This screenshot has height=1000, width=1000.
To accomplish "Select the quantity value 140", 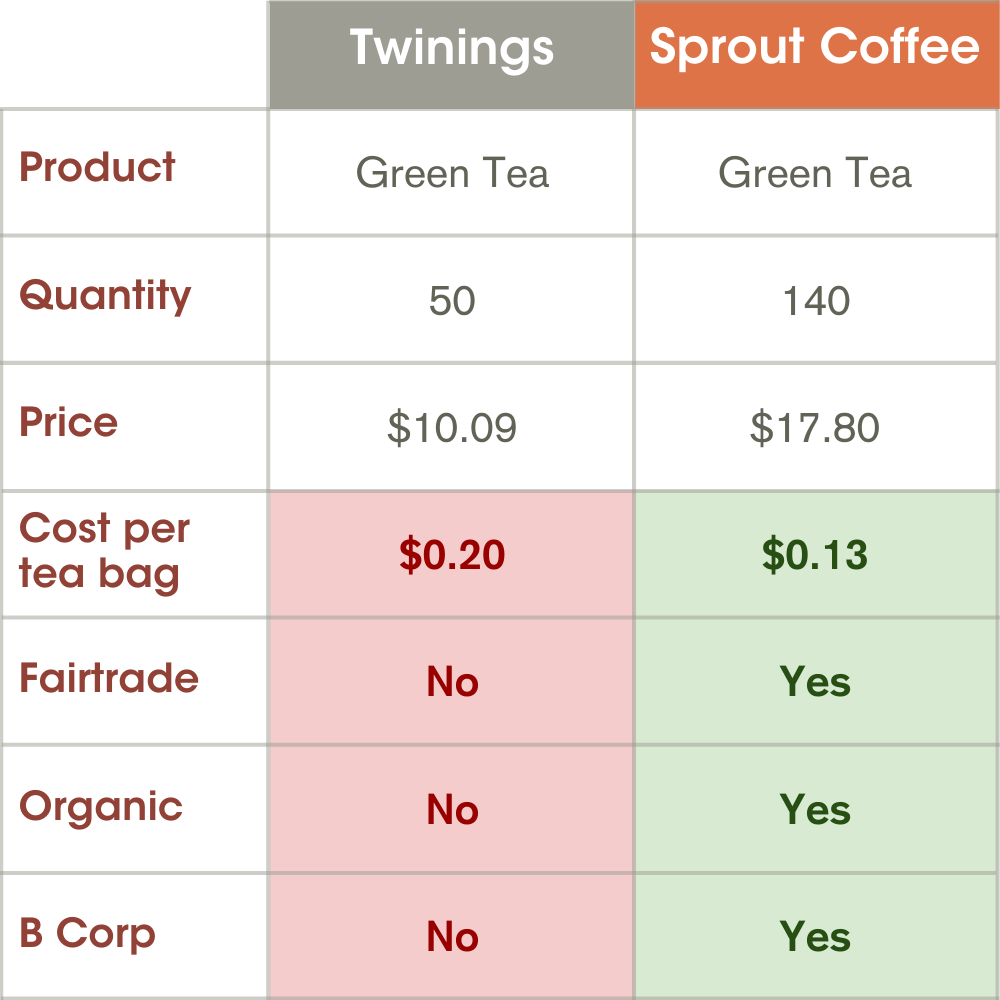I will click(x=816, y=301).
